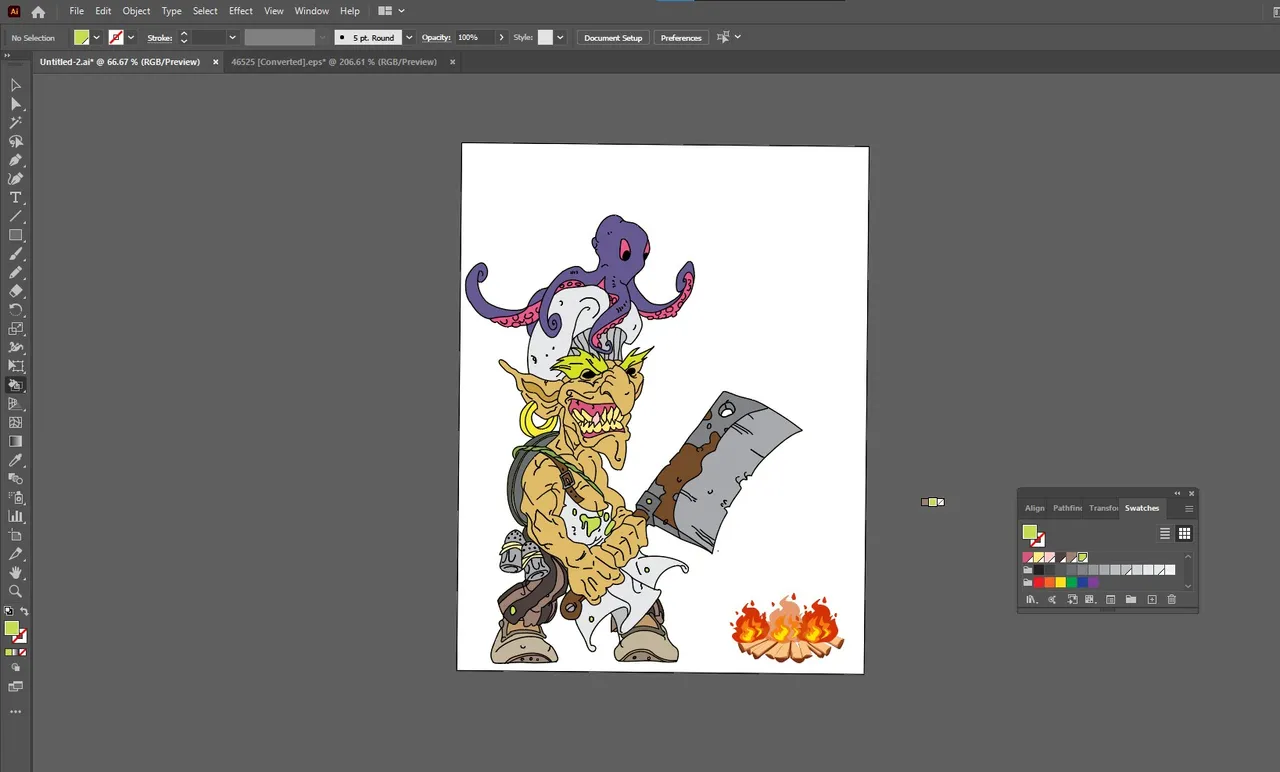
Task: Switch to the Align panel tab
Action: pos(1035,508)
